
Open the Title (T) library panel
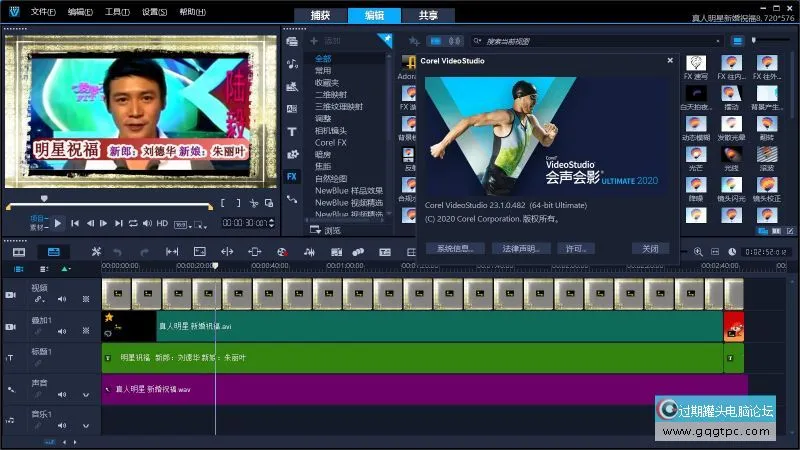[x=292, y=131]
